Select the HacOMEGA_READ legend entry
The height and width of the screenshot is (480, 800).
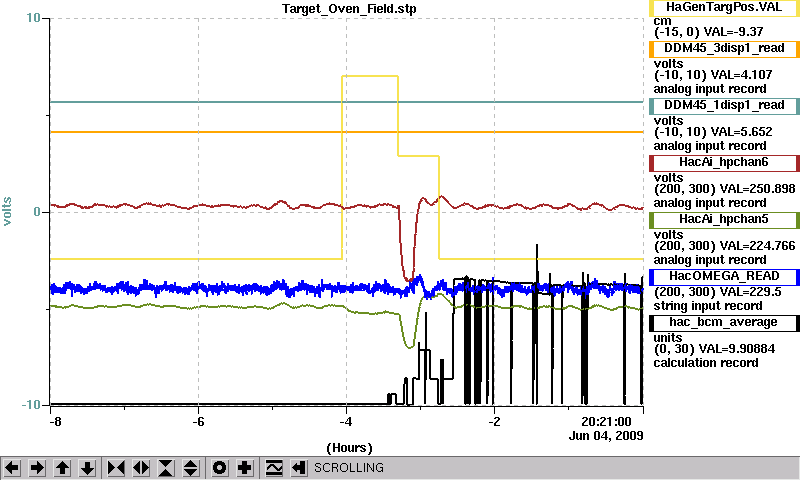(x=724, y=276)
